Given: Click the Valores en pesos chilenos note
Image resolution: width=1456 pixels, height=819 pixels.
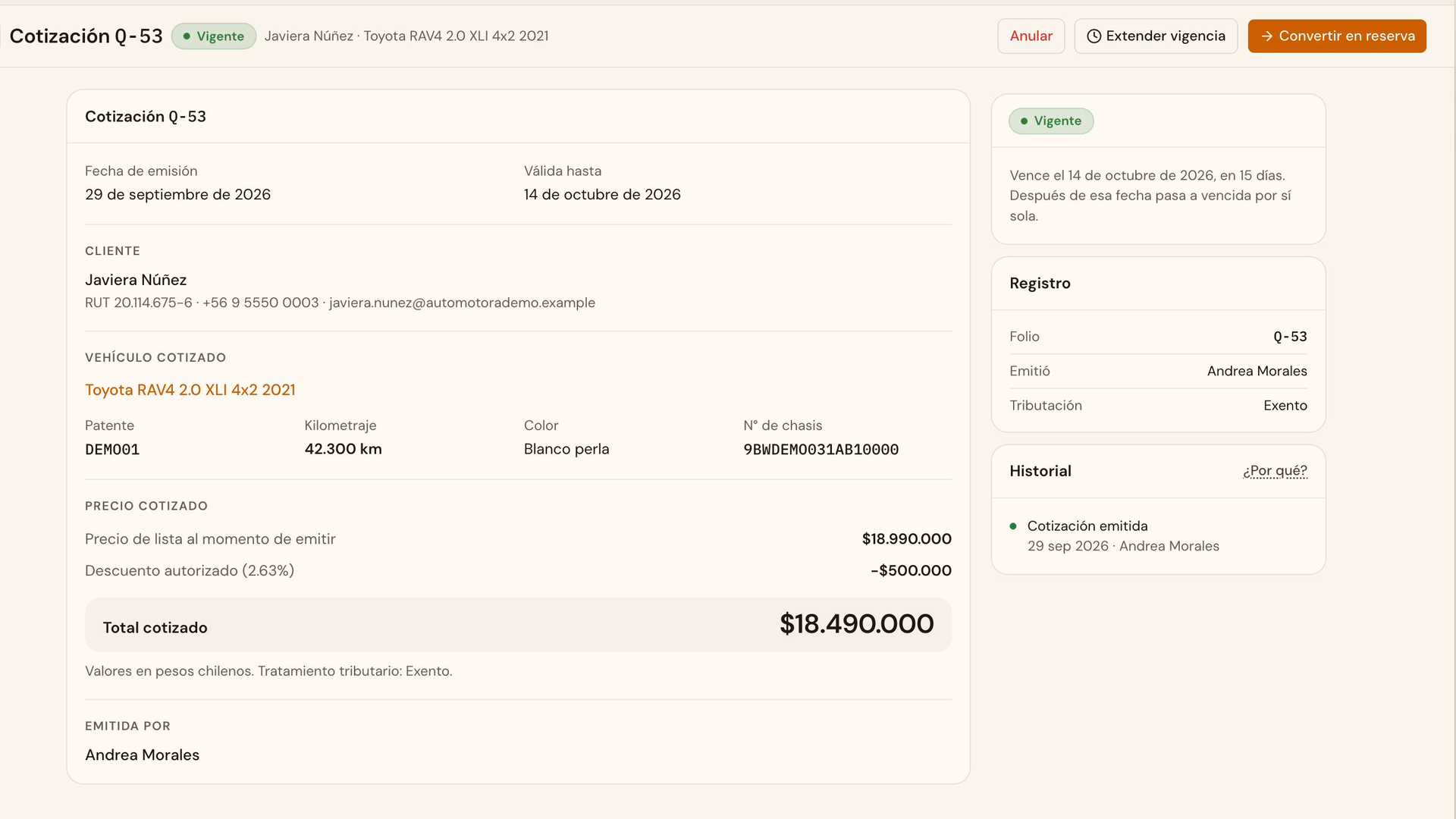Looking at the screenshot, I should (x=268, y=672).
